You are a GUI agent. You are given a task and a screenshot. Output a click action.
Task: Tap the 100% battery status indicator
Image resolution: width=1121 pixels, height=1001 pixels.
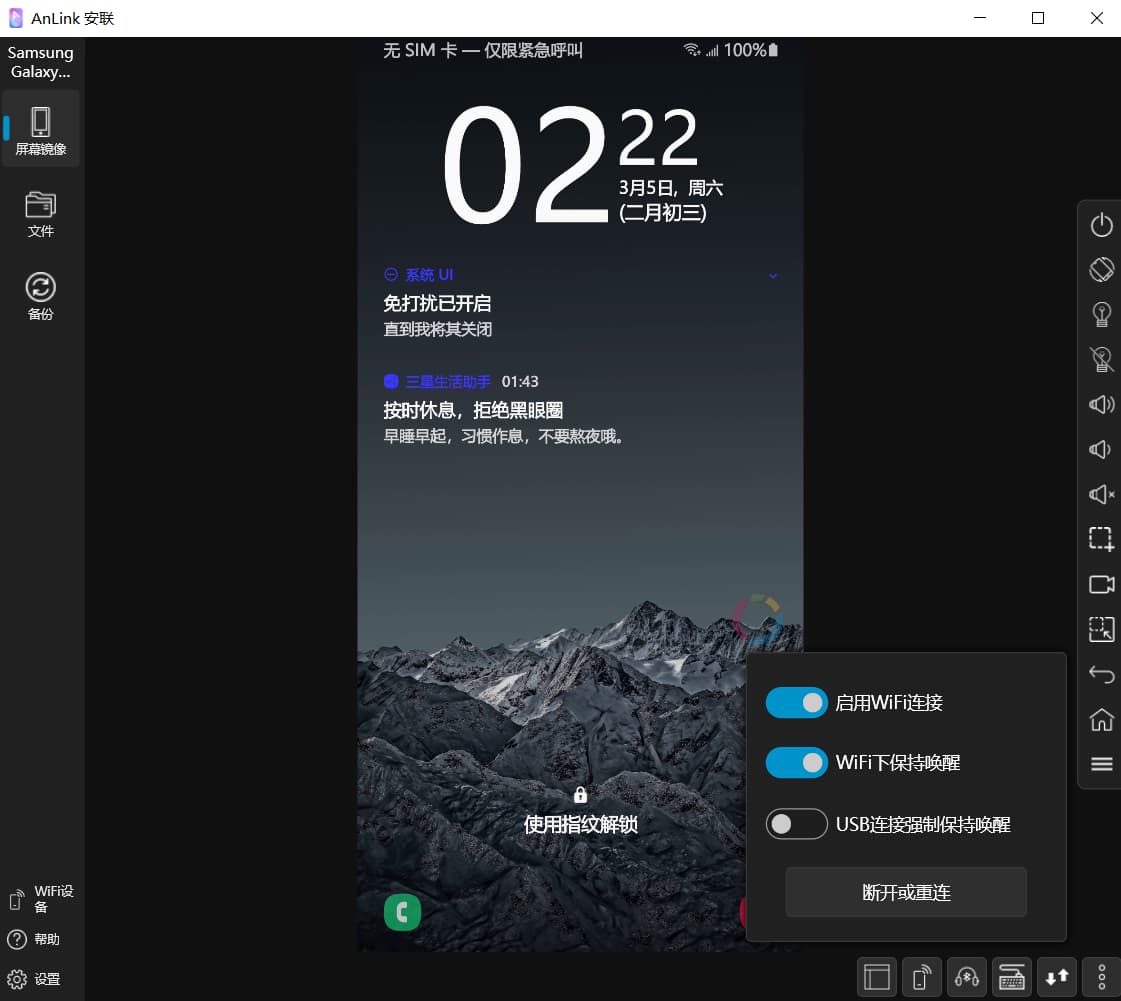[x=751, y=50]
